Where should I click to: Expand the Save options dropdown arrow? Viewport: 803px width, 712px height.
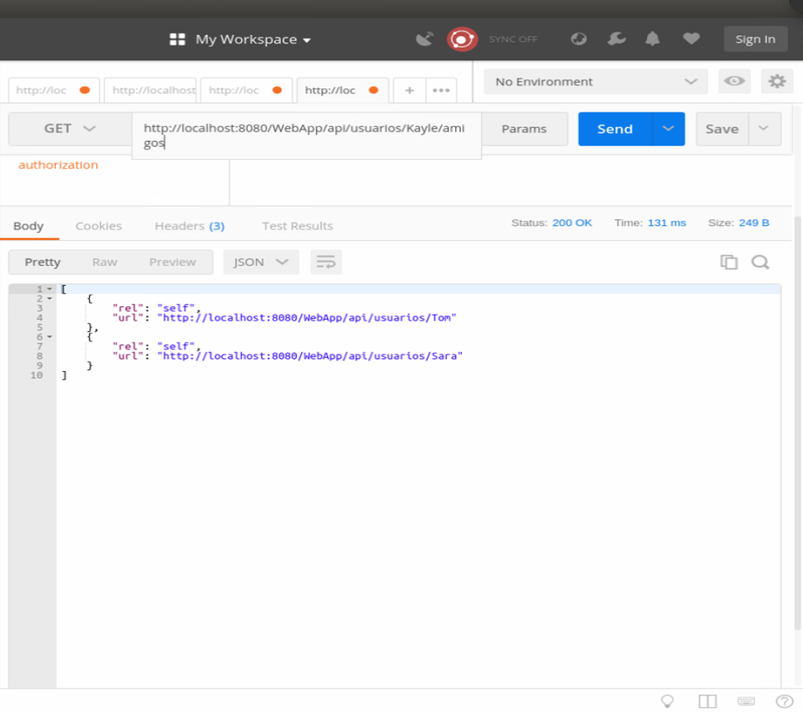[764, 129]
